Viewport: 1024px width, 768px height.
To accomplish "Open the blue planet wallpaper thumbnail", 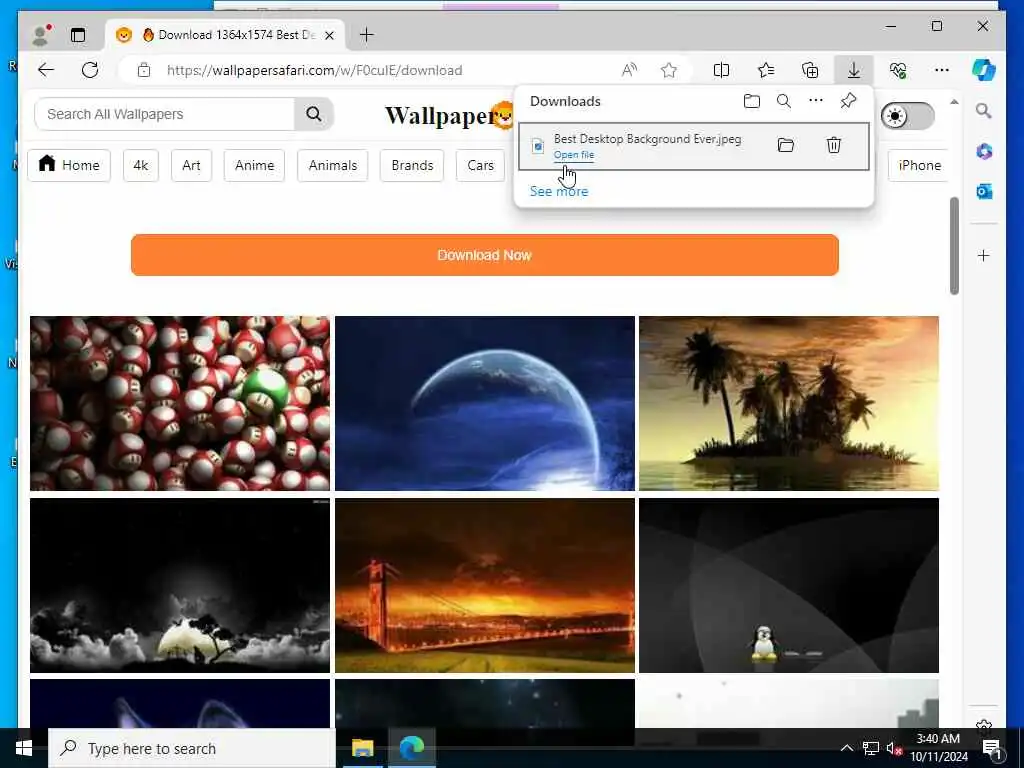I will click(485, 404).
